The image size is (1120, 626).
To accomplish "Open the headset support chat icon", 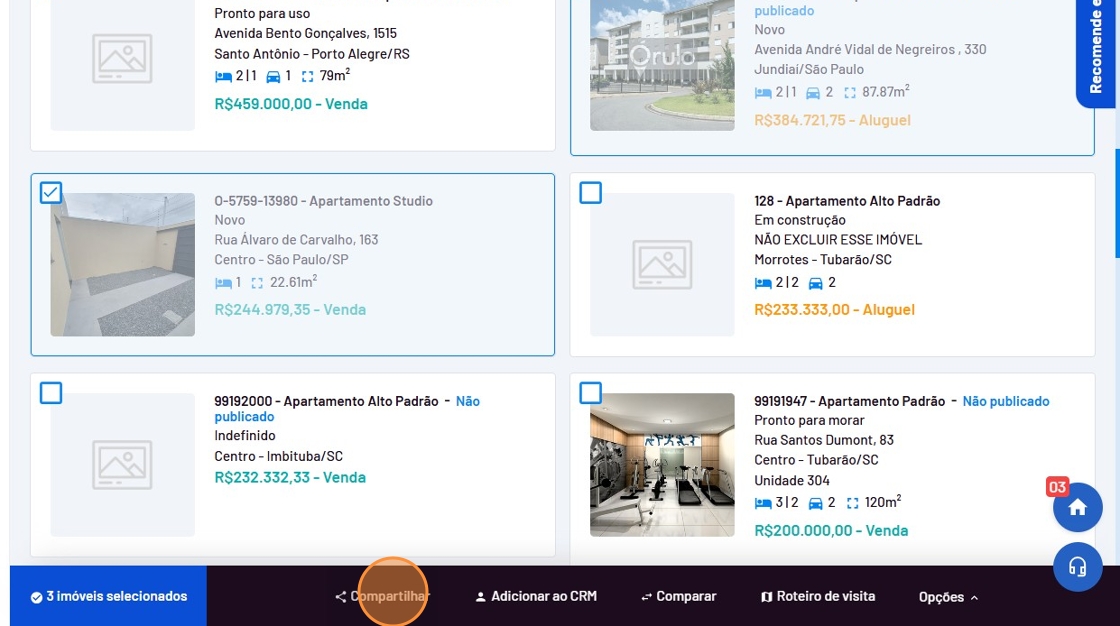I will tap(1077, 567).
